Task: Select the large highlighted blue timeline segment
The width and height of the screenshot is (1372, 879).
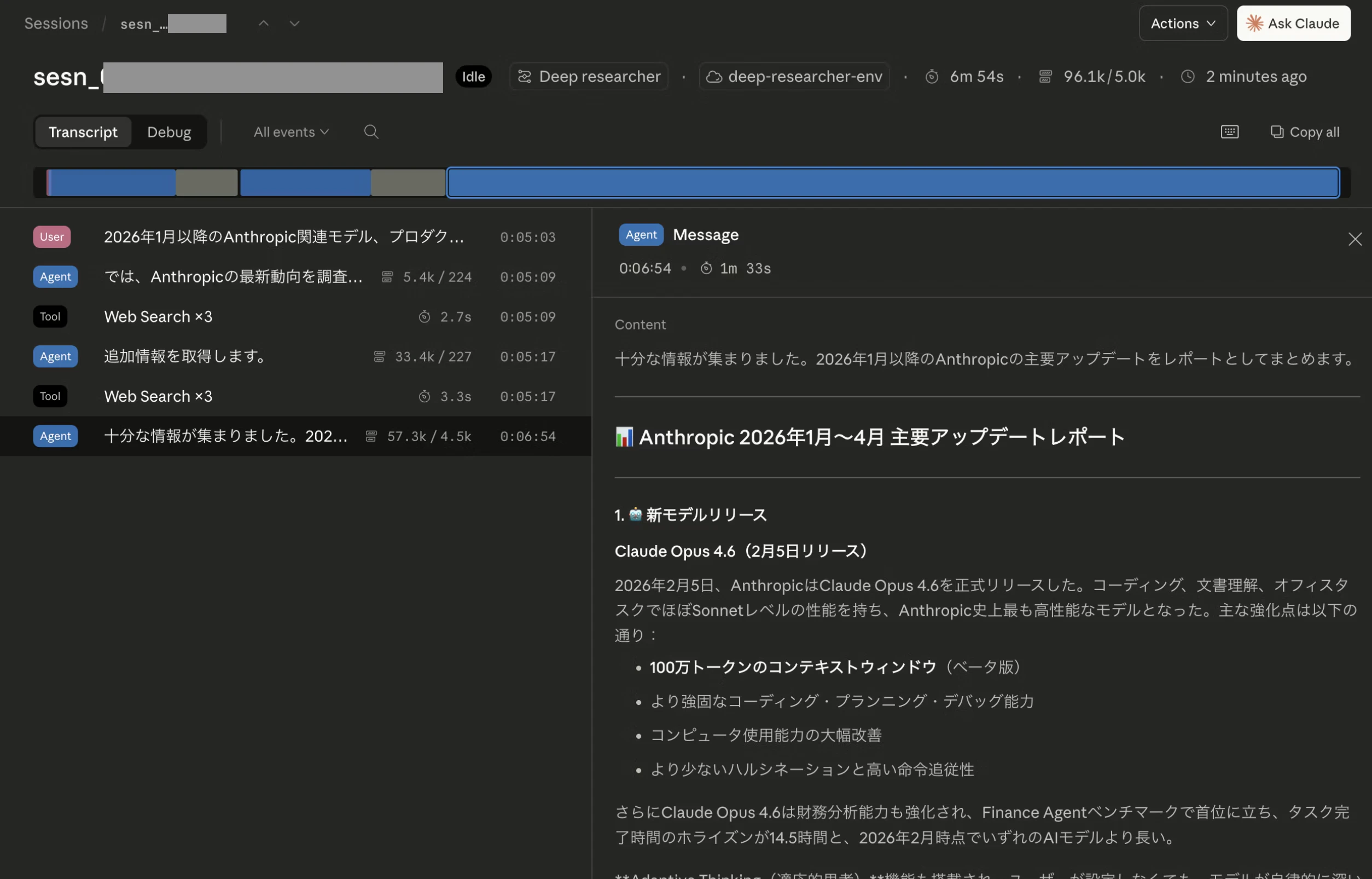Action: pyautogui.click(x=893, y=183)
